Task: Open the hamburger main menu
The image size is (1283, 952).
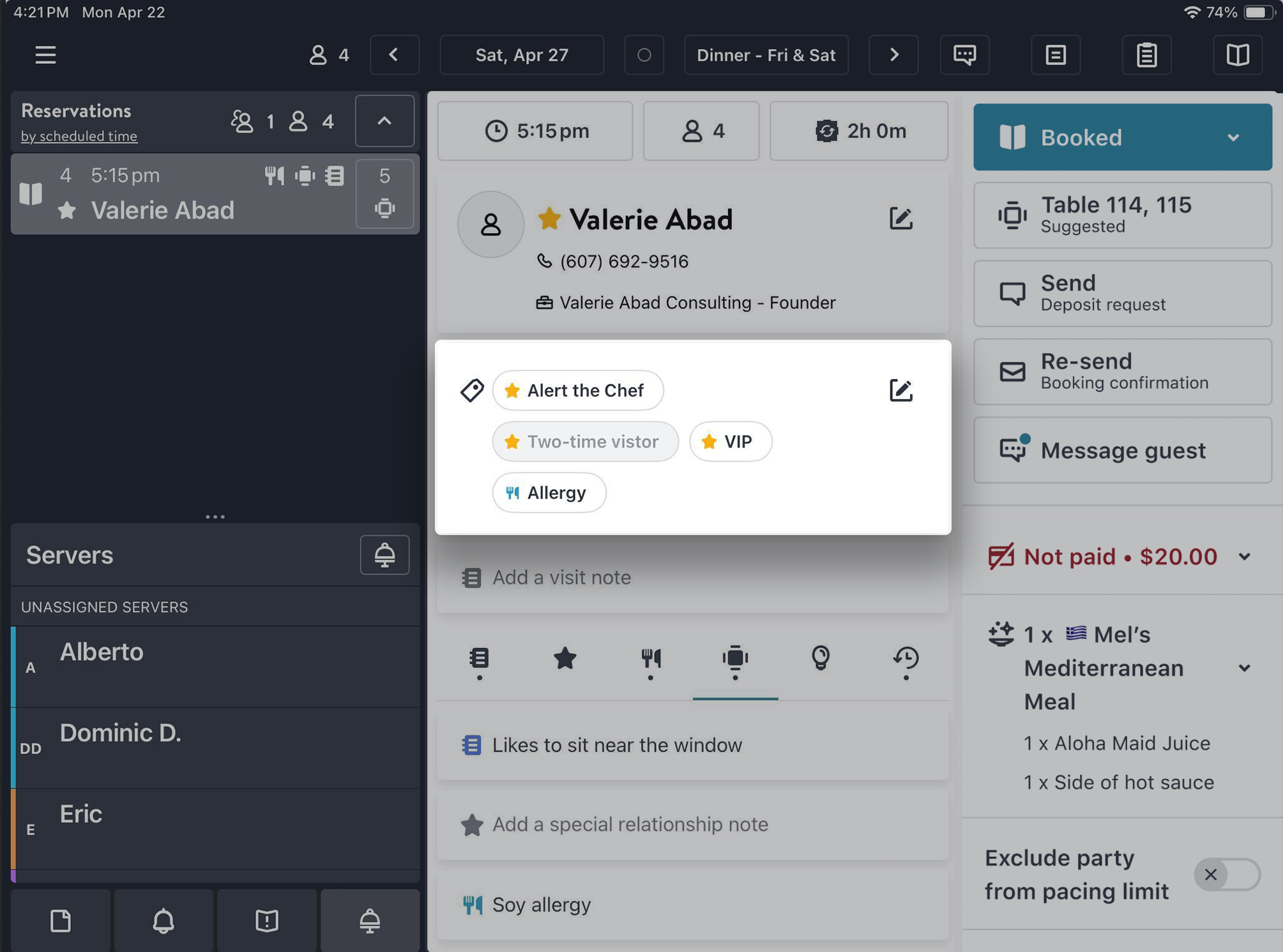Action: pyautogui.click(x=45, y=55)
